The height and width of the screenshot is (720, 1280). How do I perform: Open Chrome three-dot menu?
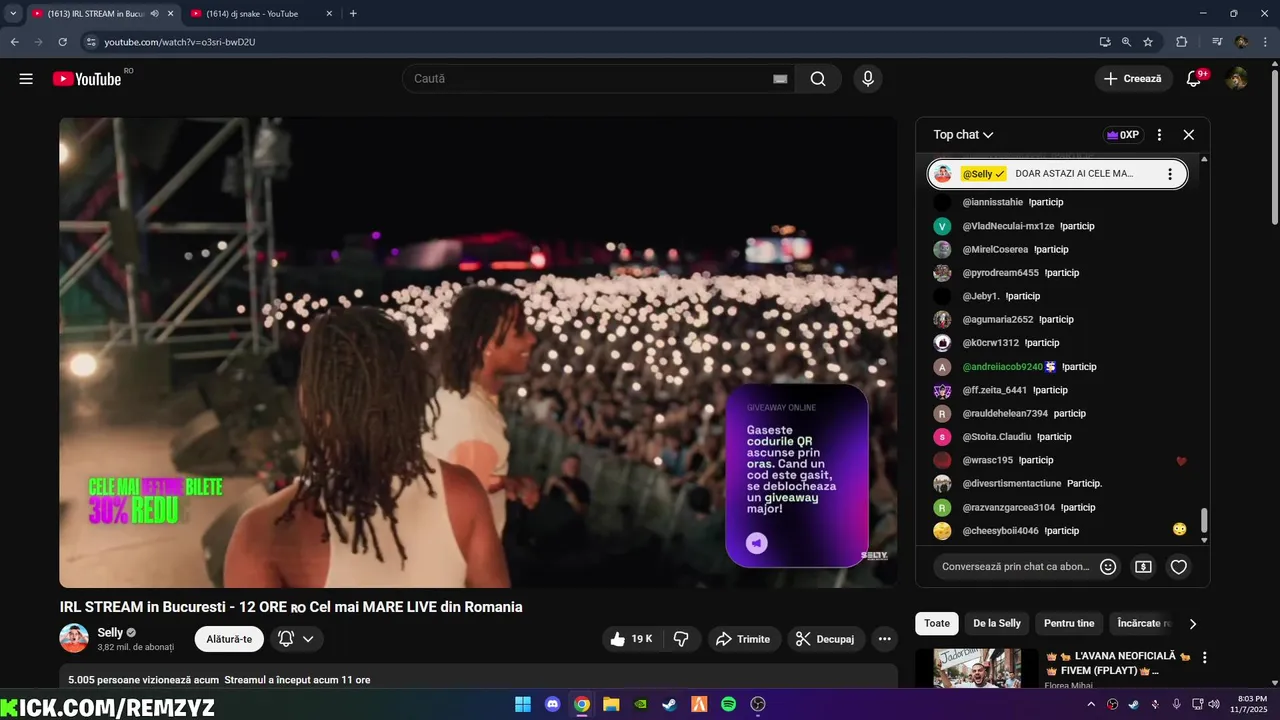click(1265, 42)
